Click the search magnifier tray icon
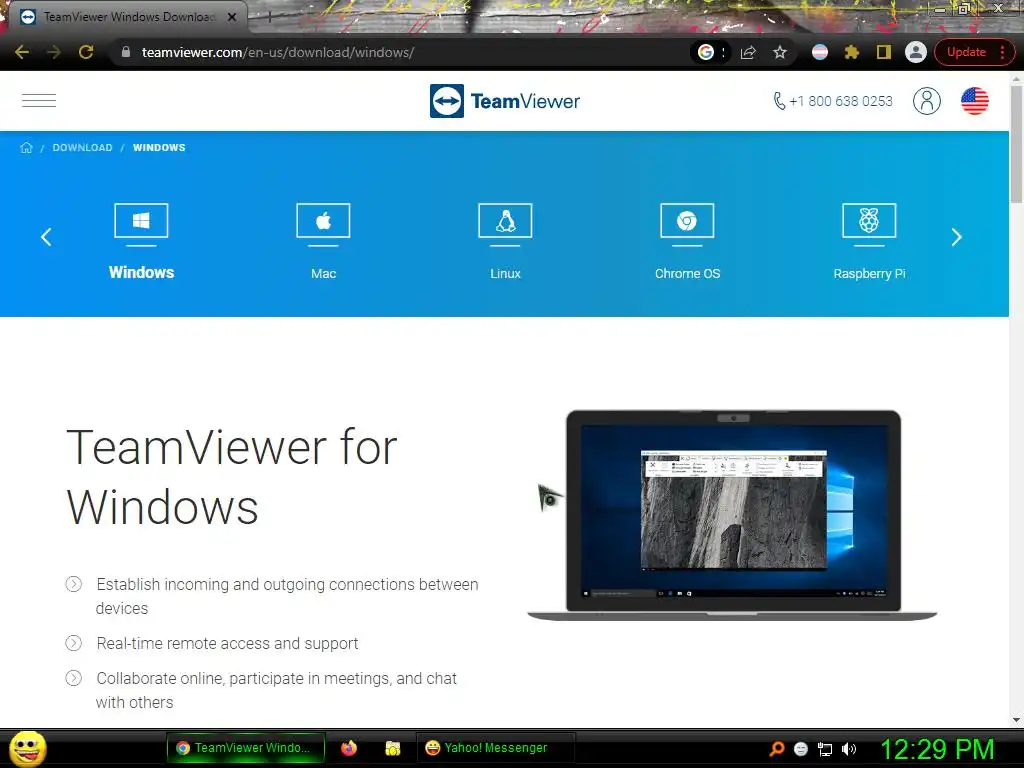Viewport: 1024px width, 768px height. click(777, 749)
